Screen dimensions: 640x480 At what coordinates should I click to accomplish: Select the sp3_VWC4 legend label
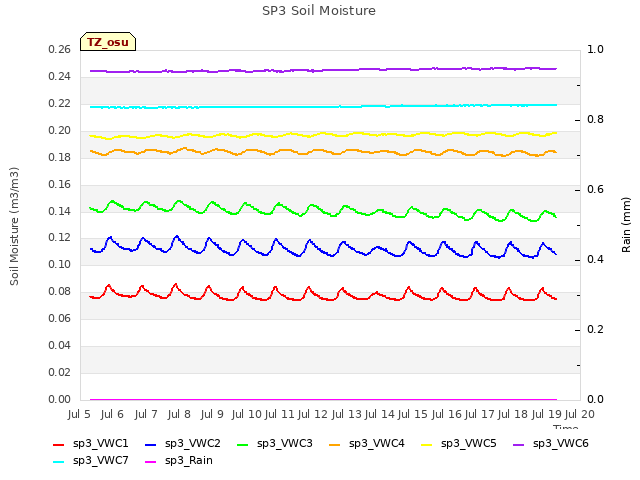tap(376, 443)
